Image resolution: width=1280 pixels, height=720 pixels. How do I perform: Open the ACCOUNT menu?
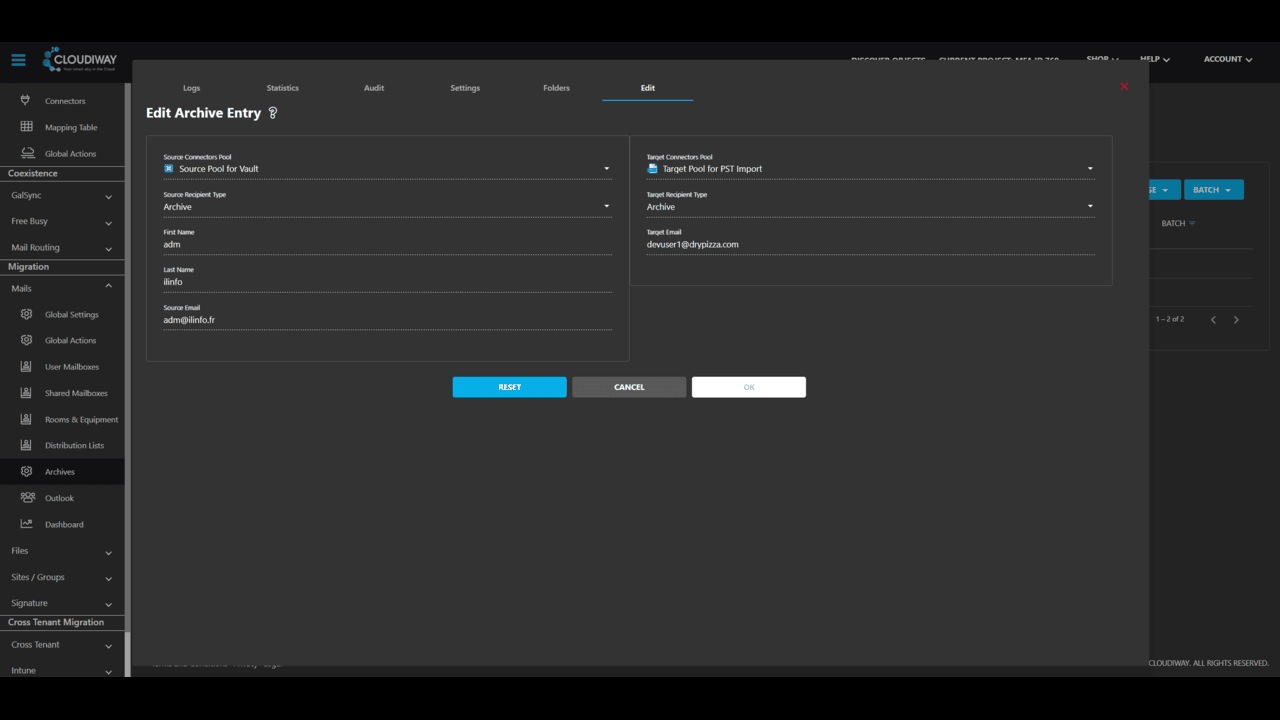(1228, 59)
